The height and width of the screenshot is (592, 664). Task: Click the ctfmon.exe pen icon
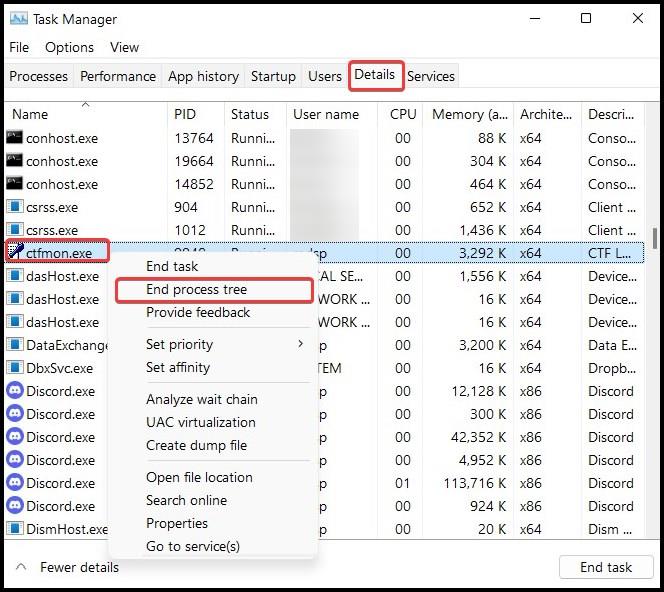click(x=15, y=253)
